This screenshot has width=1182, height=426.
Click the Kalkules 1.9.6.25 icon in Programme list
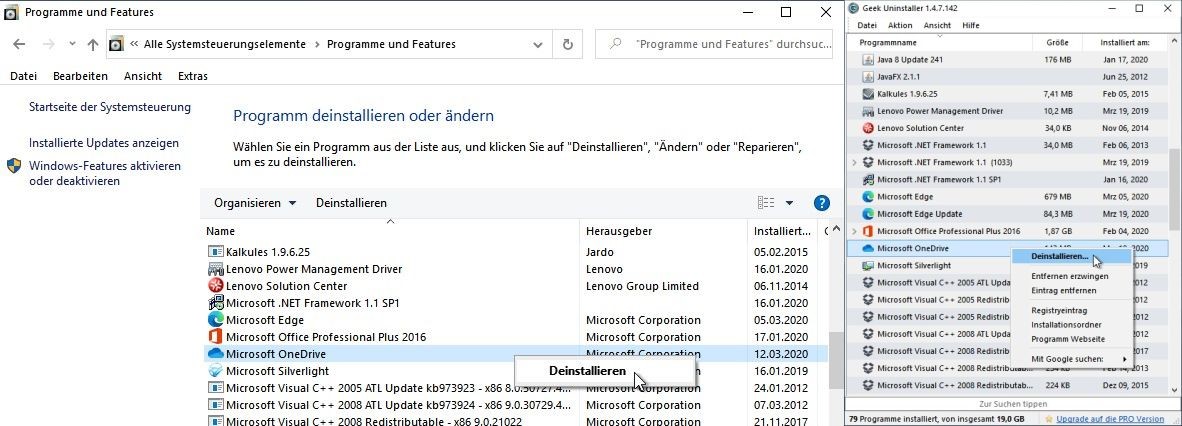tap(216, 252)
